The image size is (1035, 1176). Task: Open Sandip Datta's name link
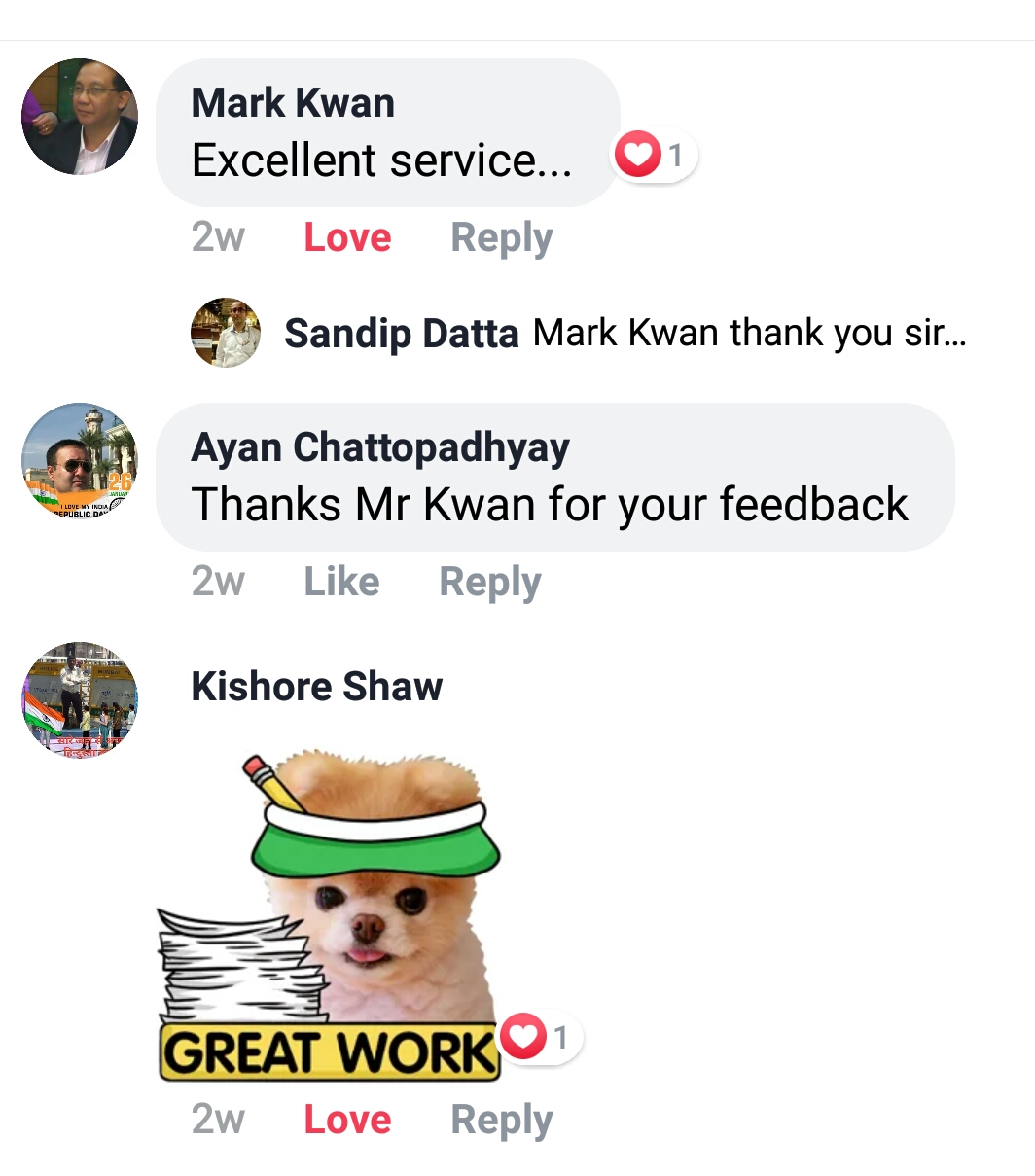coord(402,334)
